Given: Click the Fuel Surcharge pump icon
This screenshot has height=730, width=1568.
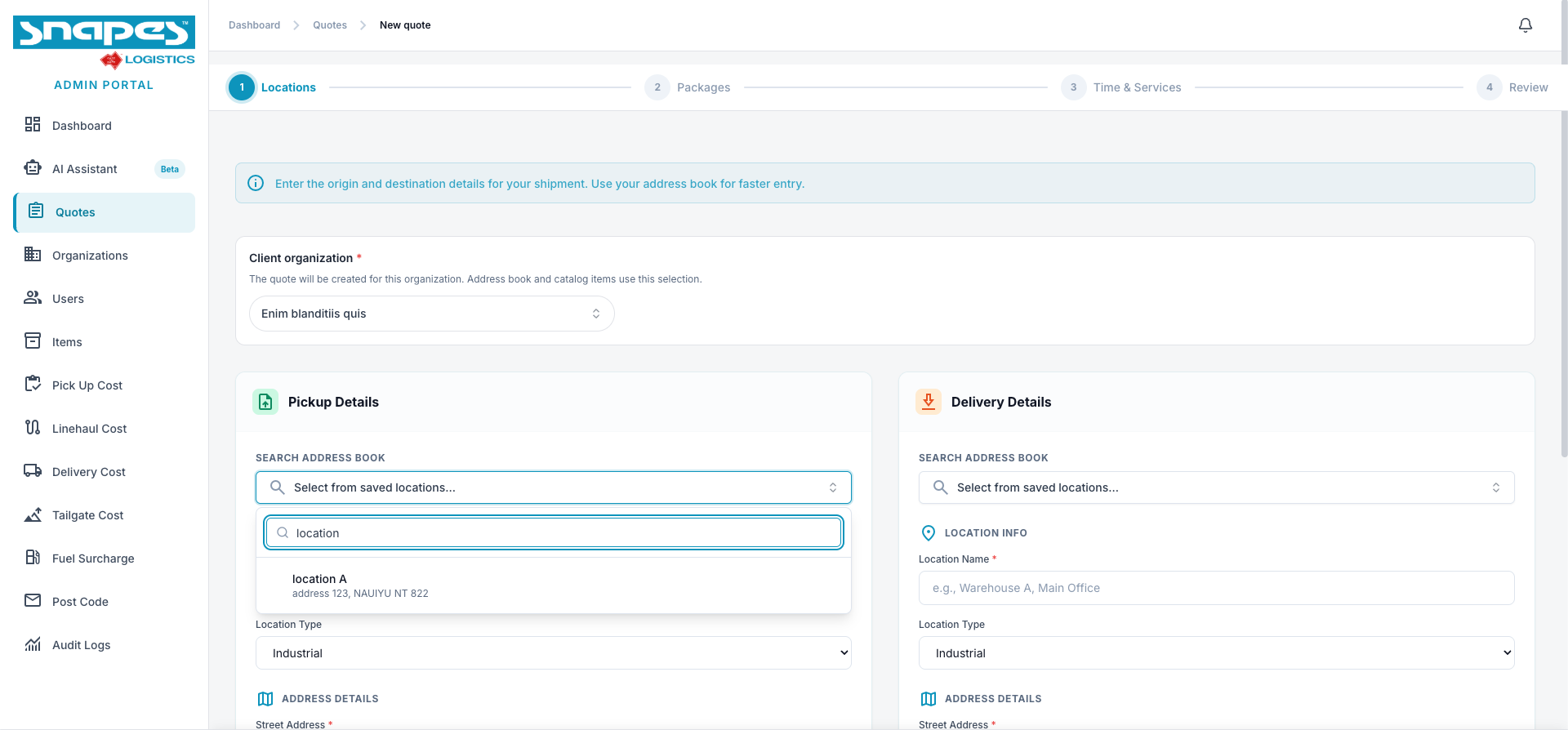Looking at the screenshot, I should pyautogui.click(x=33, y=558).
